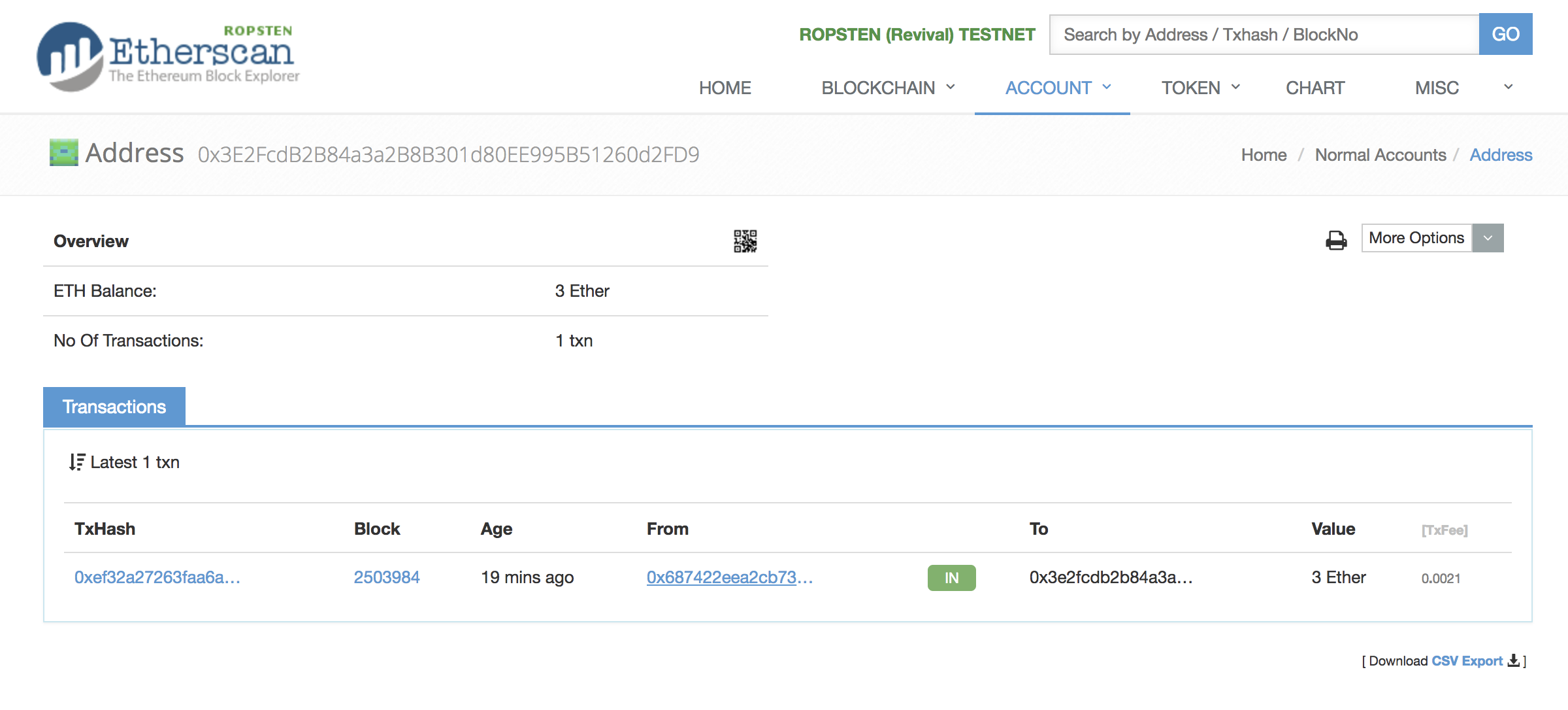
Task: Click the green IN badge
Action: tap(952, 578)
